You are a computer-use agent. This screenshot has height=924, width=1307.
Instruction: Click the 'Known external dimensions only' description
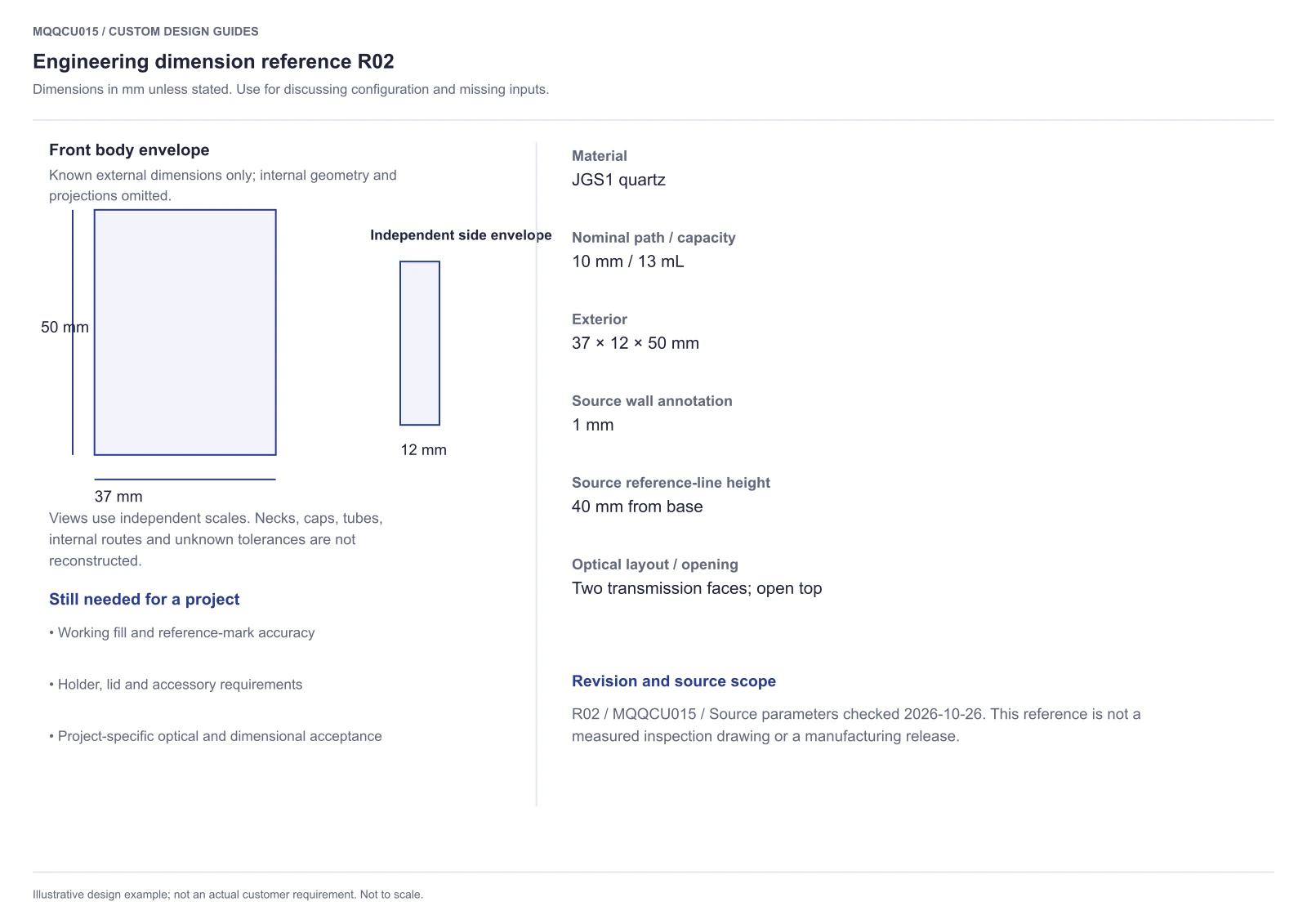(223, 185)
